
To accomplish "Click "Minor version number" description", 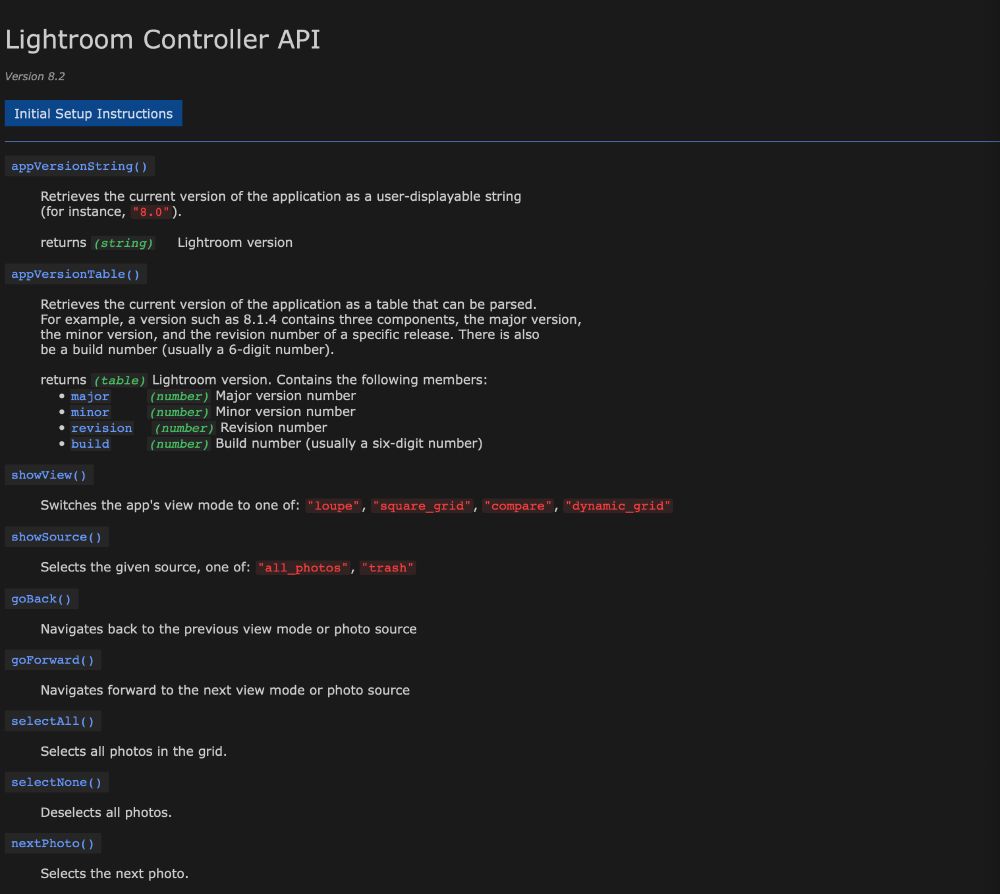I will pyautogui.click(x=285, y=411).
